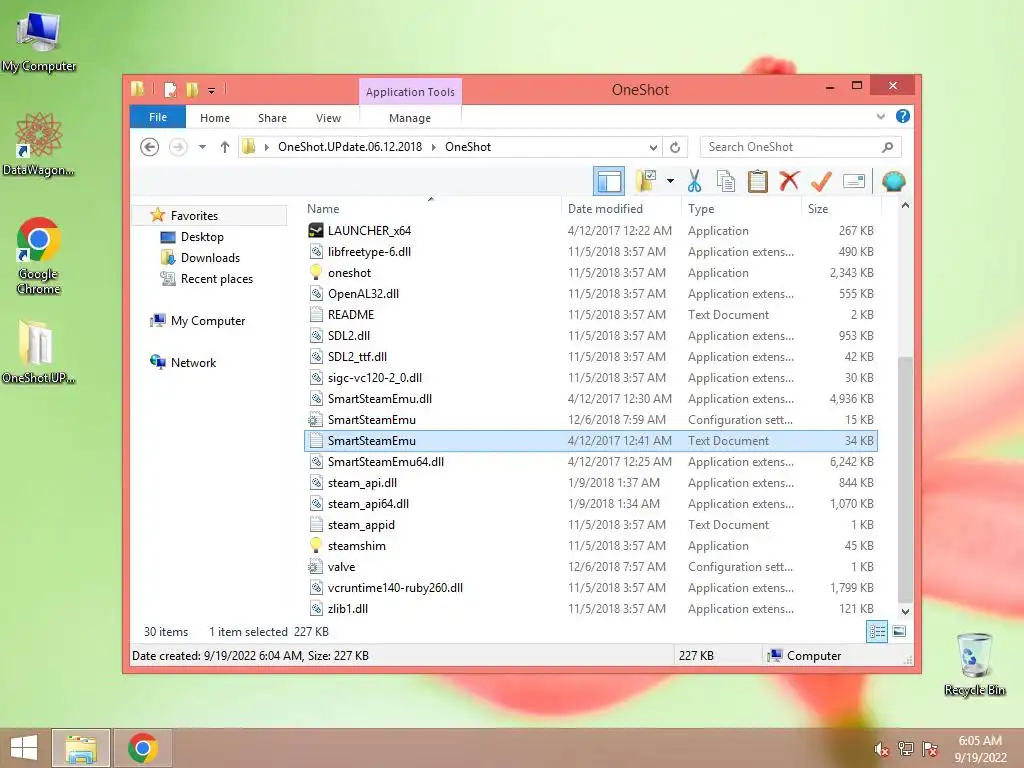Click the Back navigation arrow

150,147
